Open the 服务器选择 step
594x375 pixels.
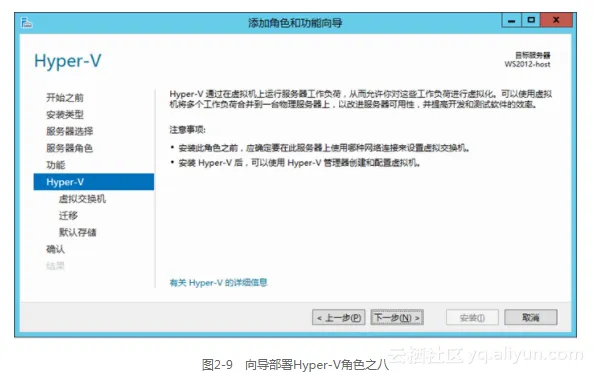tap(70, 131)
